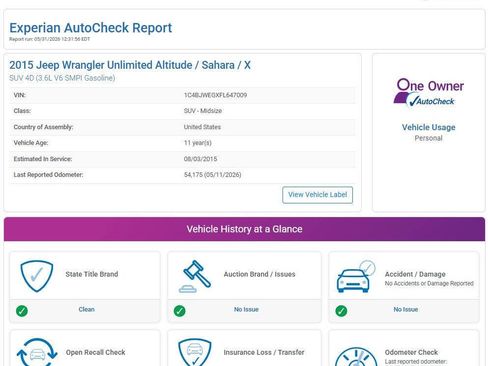The width and height of the screenshot is (488, 366).
Task: Click green checkmark beside Clean status
Action: point(22,311)
